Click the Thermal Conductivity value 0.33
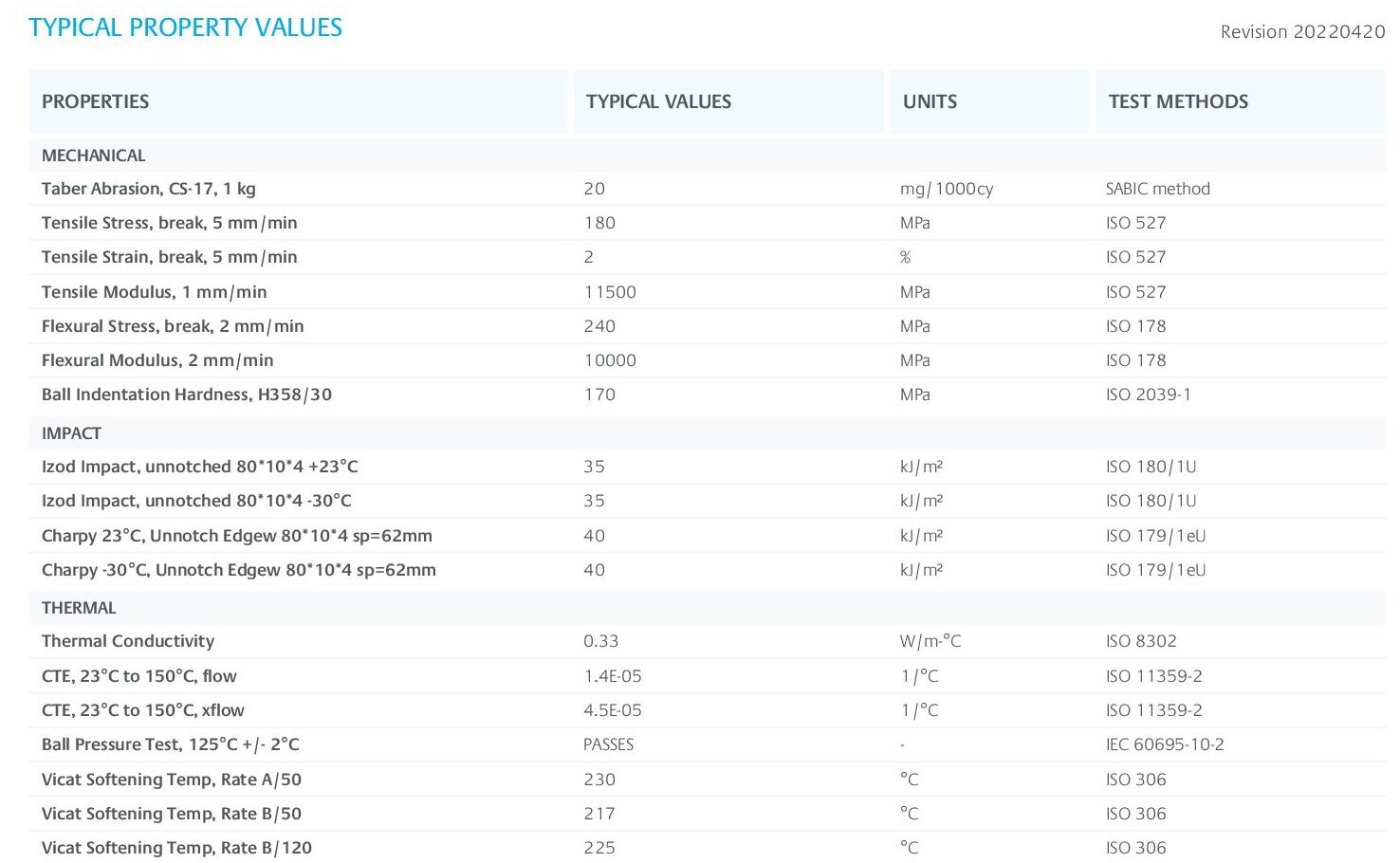The width and height of the screenshot is (1400, 863). click(600, 641)
